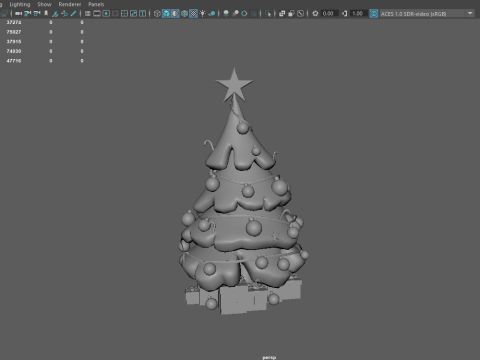This screenshot has height=360, width=480.
Task: Toggle Motion Blur in viewport
Action: click(x=235, y=14)
